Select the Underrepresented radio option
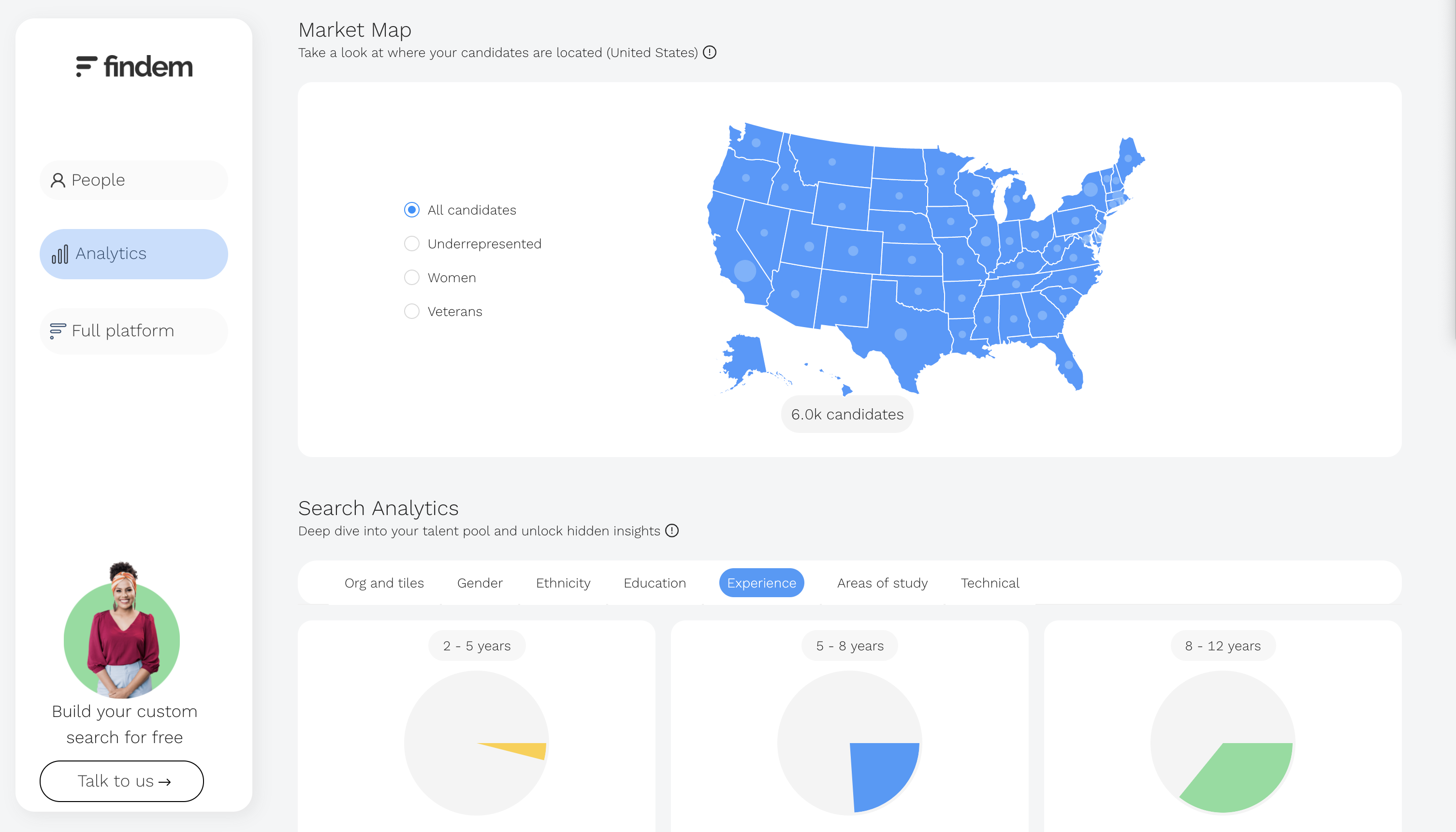This screenshot has width=1456, height=832. (411, 244)
